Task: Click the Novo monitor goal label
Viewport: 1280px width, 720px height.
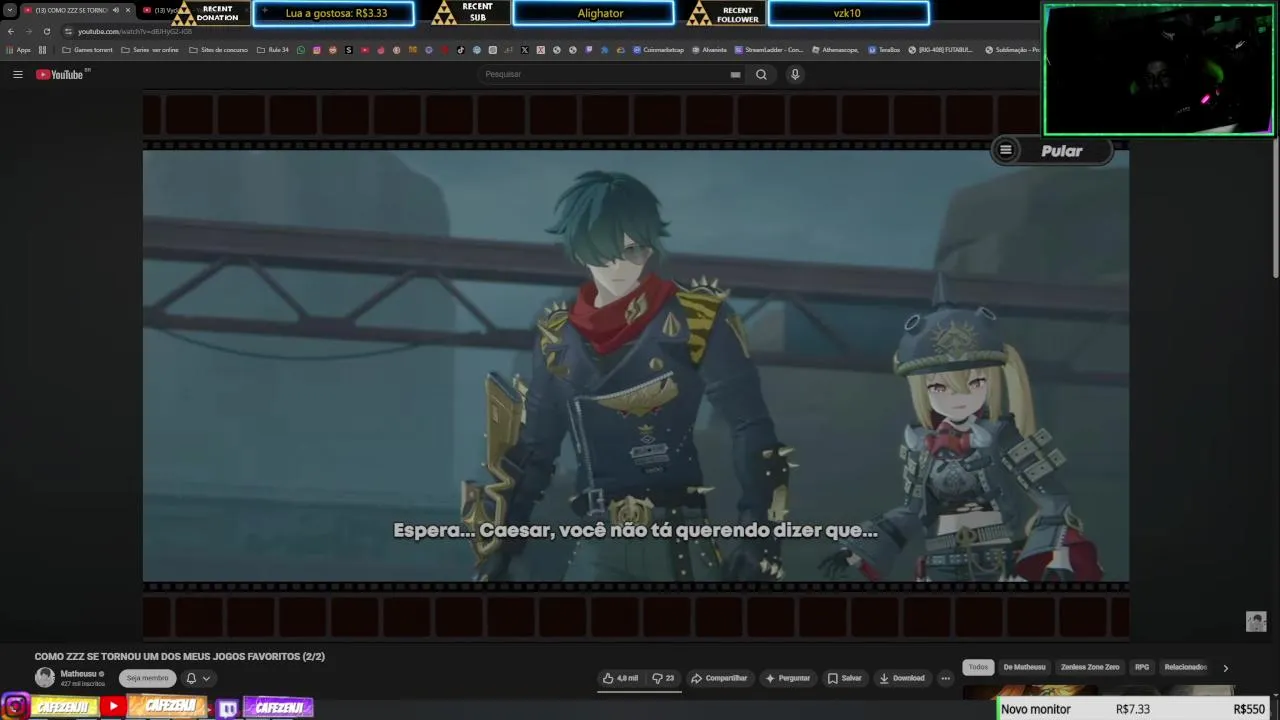Action: click(1036, 709)
